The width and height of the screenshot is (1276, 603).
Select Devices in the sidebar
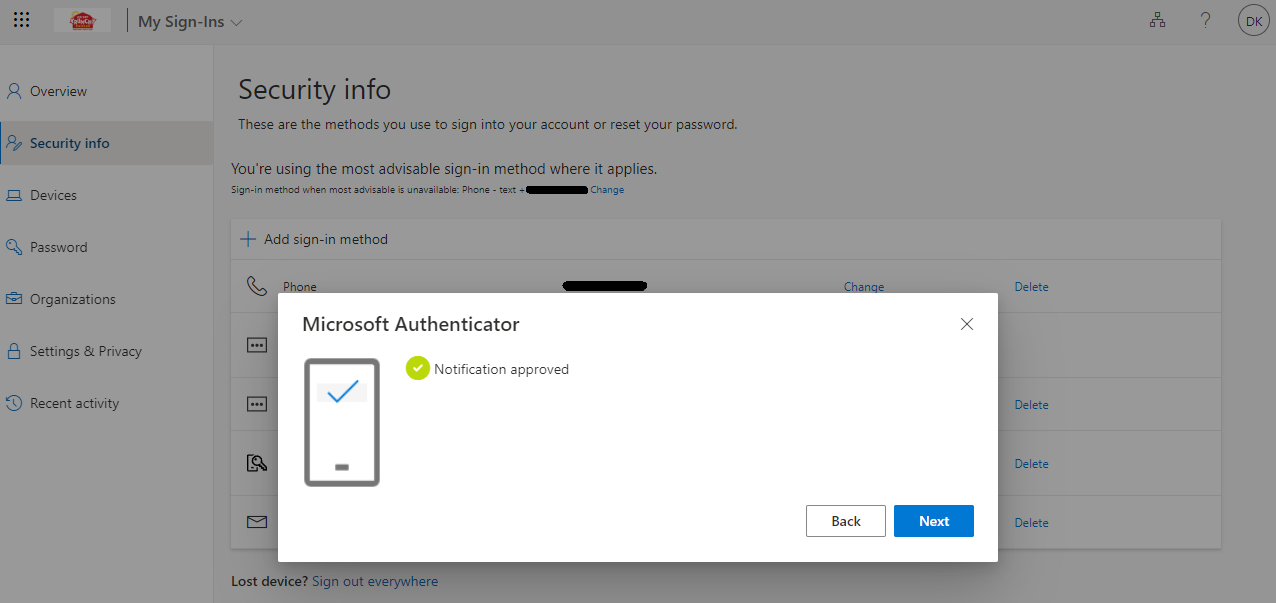(53, 195)
